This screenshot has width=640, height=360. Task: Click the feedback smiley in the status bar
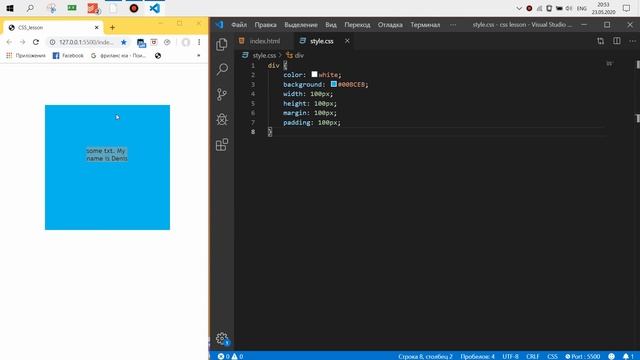coord(611,356)
